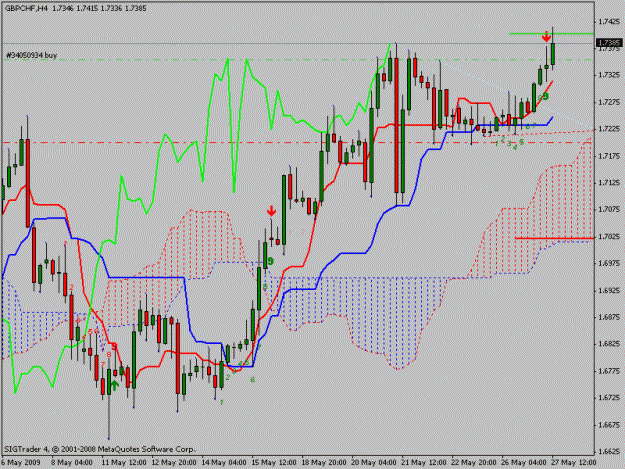Image resolution: width=625 pixels, height=469 pixels.
Task: Click the 1.7325 price axis label
Action: [609, 75]
